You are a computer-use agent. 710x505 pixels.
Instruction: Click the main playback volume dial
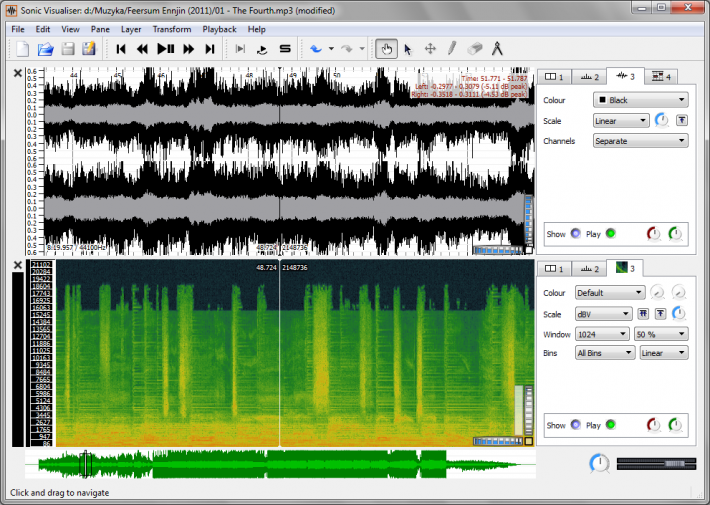(x=600, y=463)
